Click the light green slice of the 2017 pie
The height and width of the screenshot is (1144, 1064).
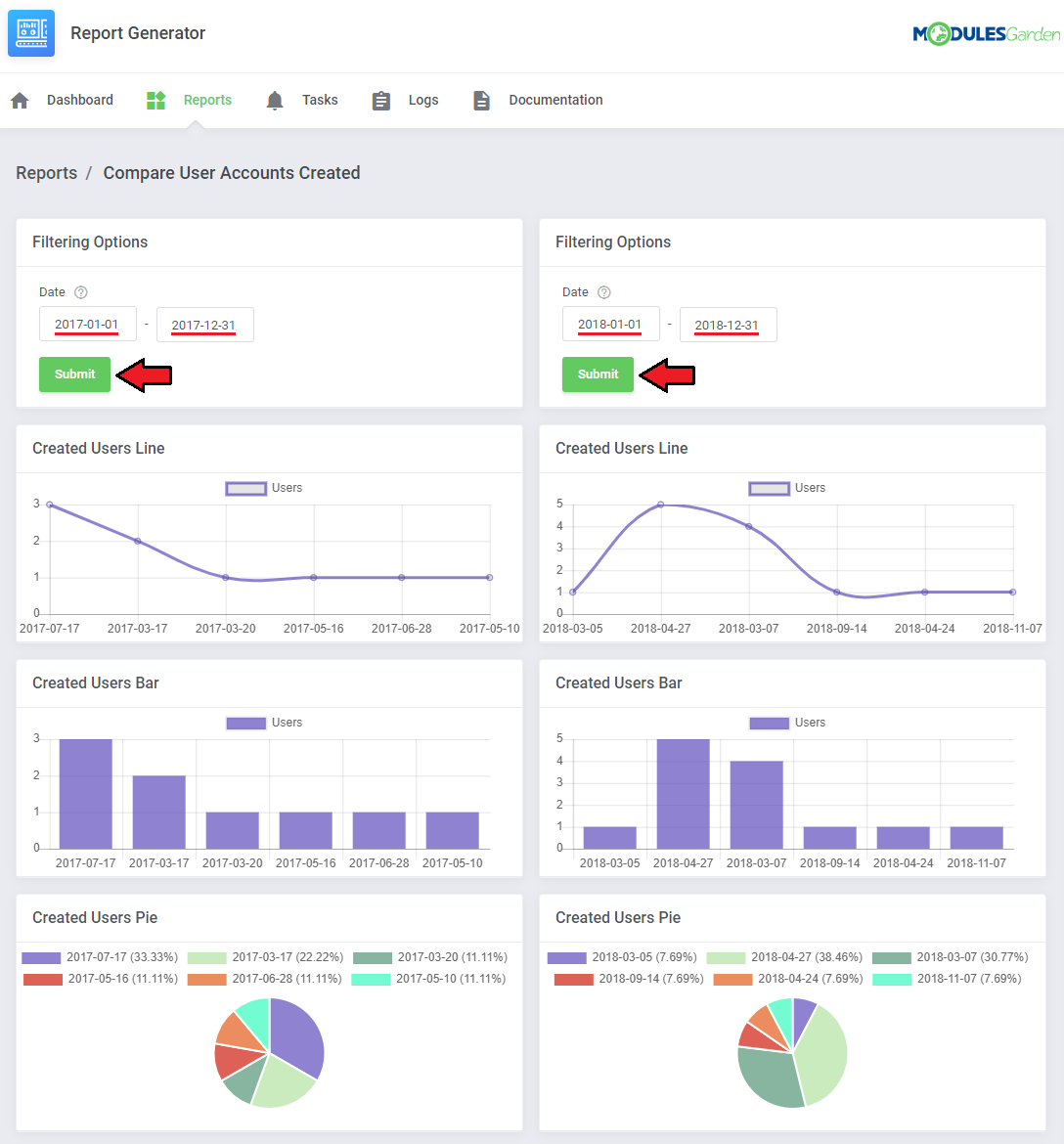[283, 1082]
